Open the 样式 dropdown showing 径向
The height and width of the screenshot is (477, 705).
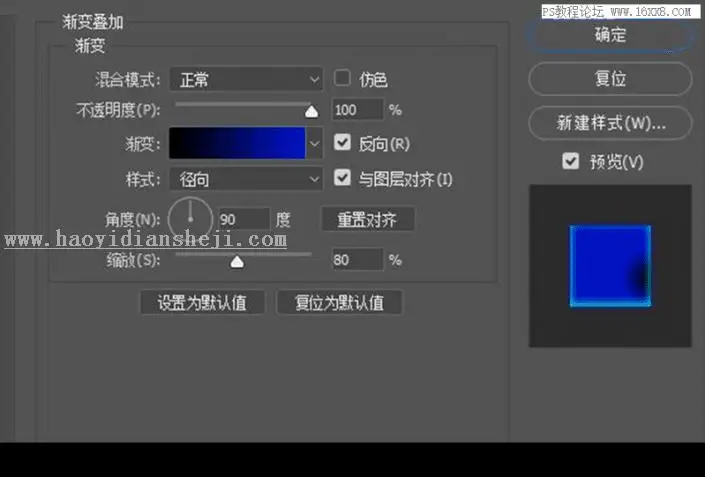[246, 179]
